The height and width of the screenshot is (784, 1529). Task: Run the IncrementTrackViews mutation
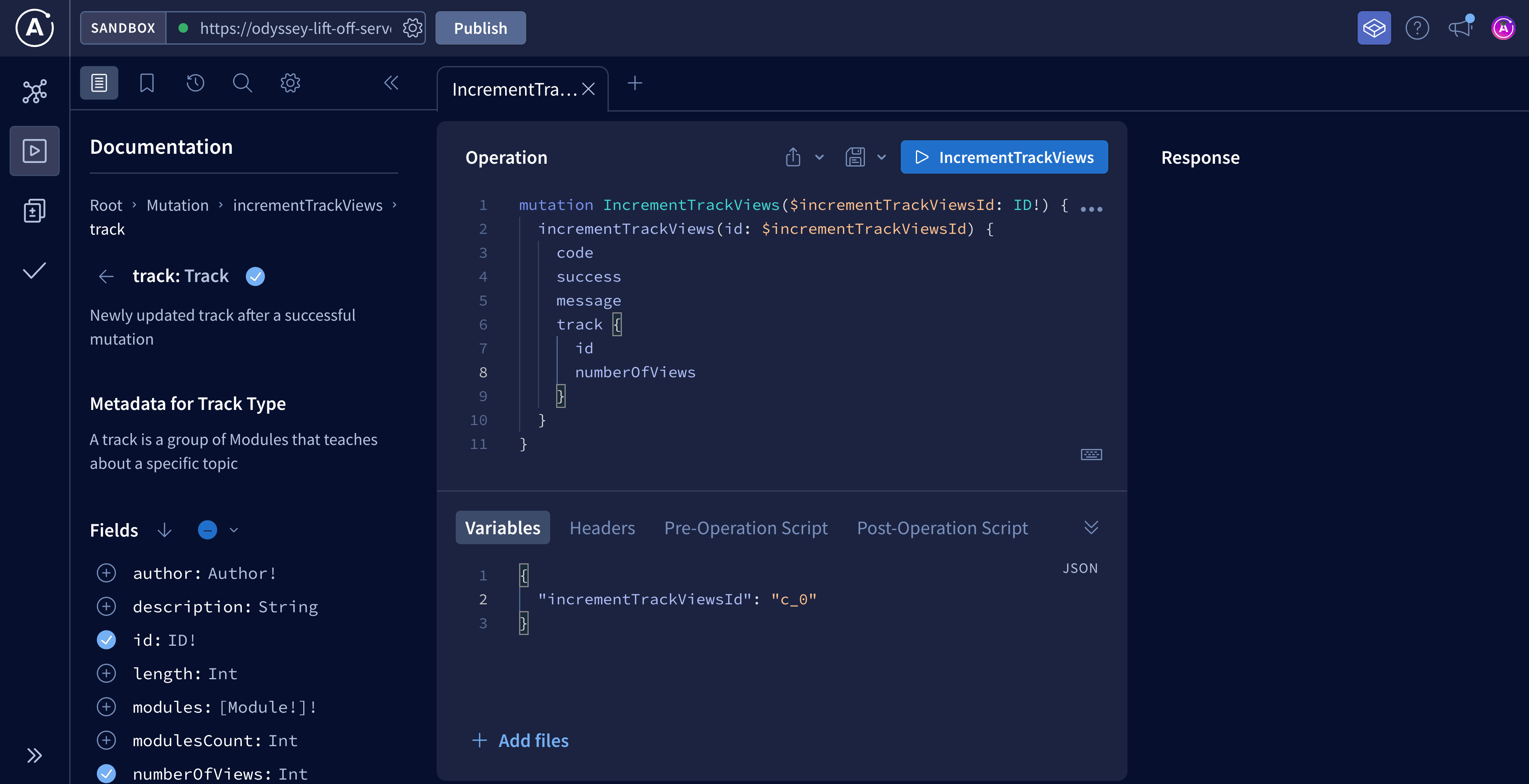tap(1004, 157)
